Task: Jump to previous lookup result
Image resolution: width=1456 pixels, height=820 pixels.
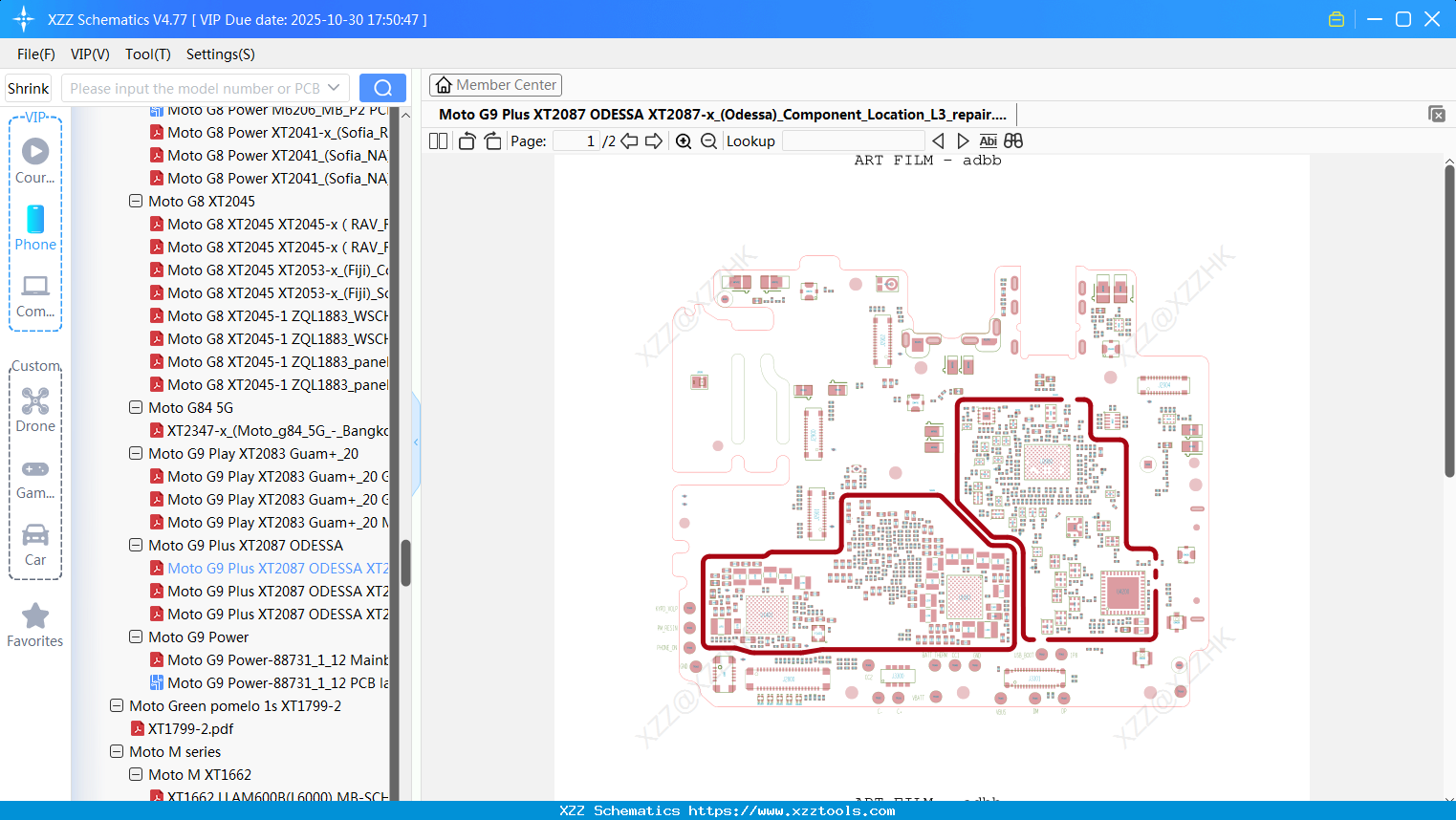Action: pos(938,141)
